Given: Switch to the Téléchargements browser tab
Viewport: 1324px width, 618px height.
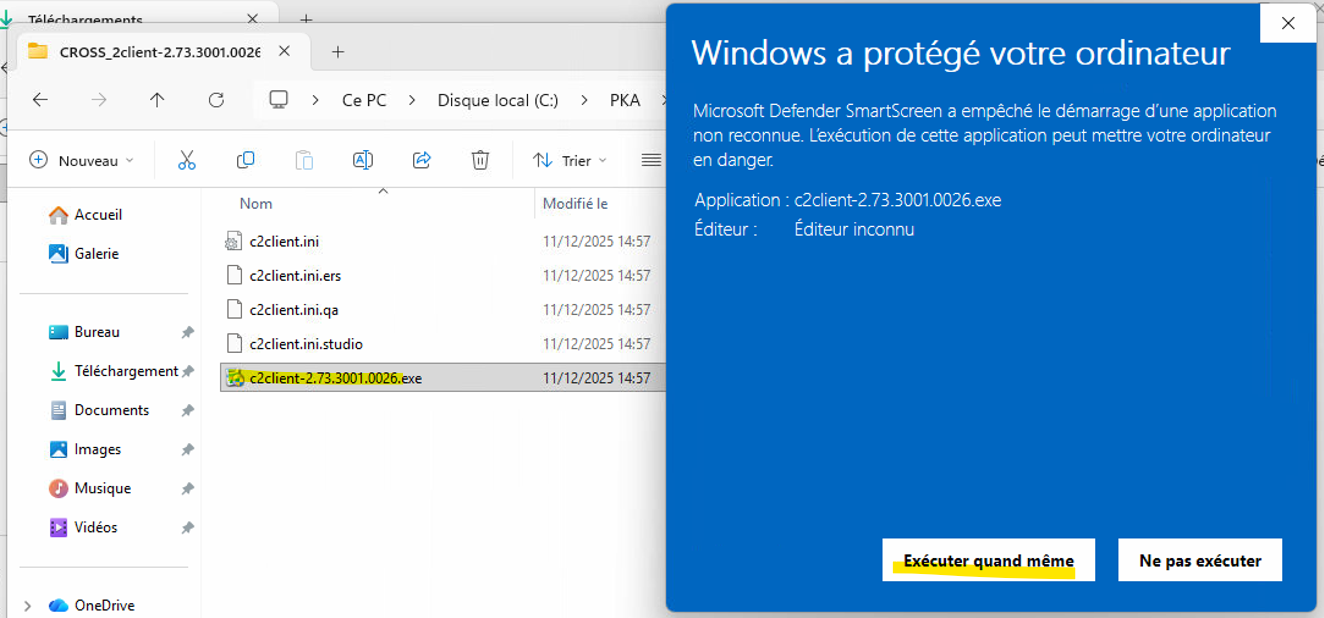Looking at the screenshot, I should coord(85,19).
